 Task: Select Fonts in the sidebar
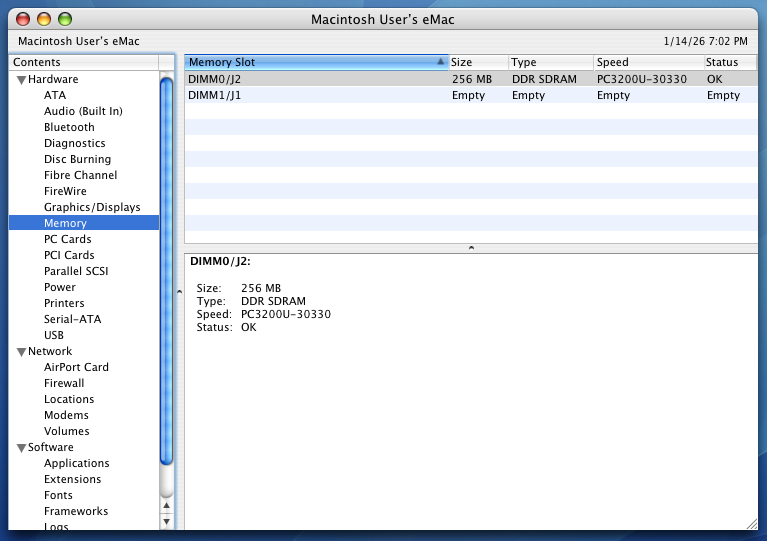click(x=58, y=496)
